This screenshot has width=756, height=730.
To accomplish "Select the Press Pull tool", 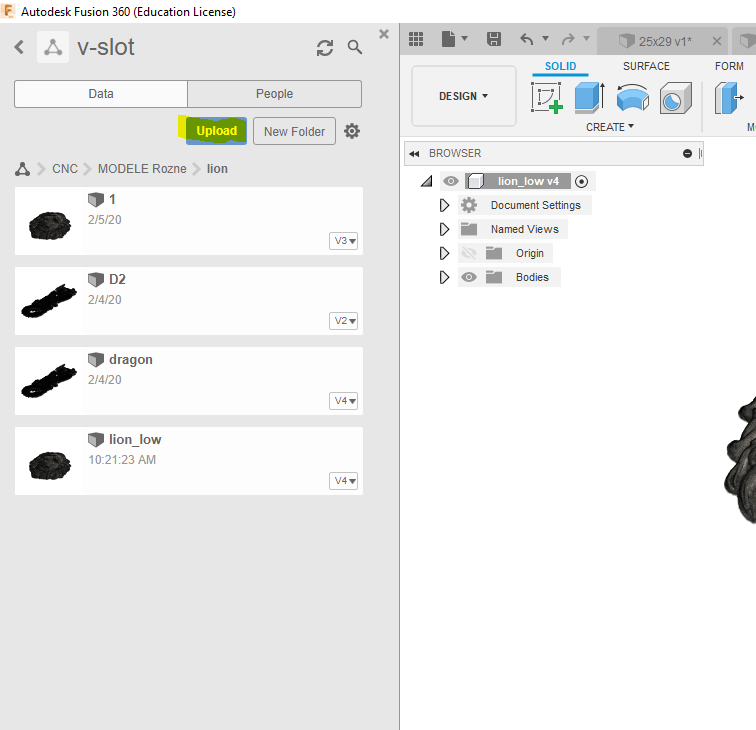I will [729, 98].
